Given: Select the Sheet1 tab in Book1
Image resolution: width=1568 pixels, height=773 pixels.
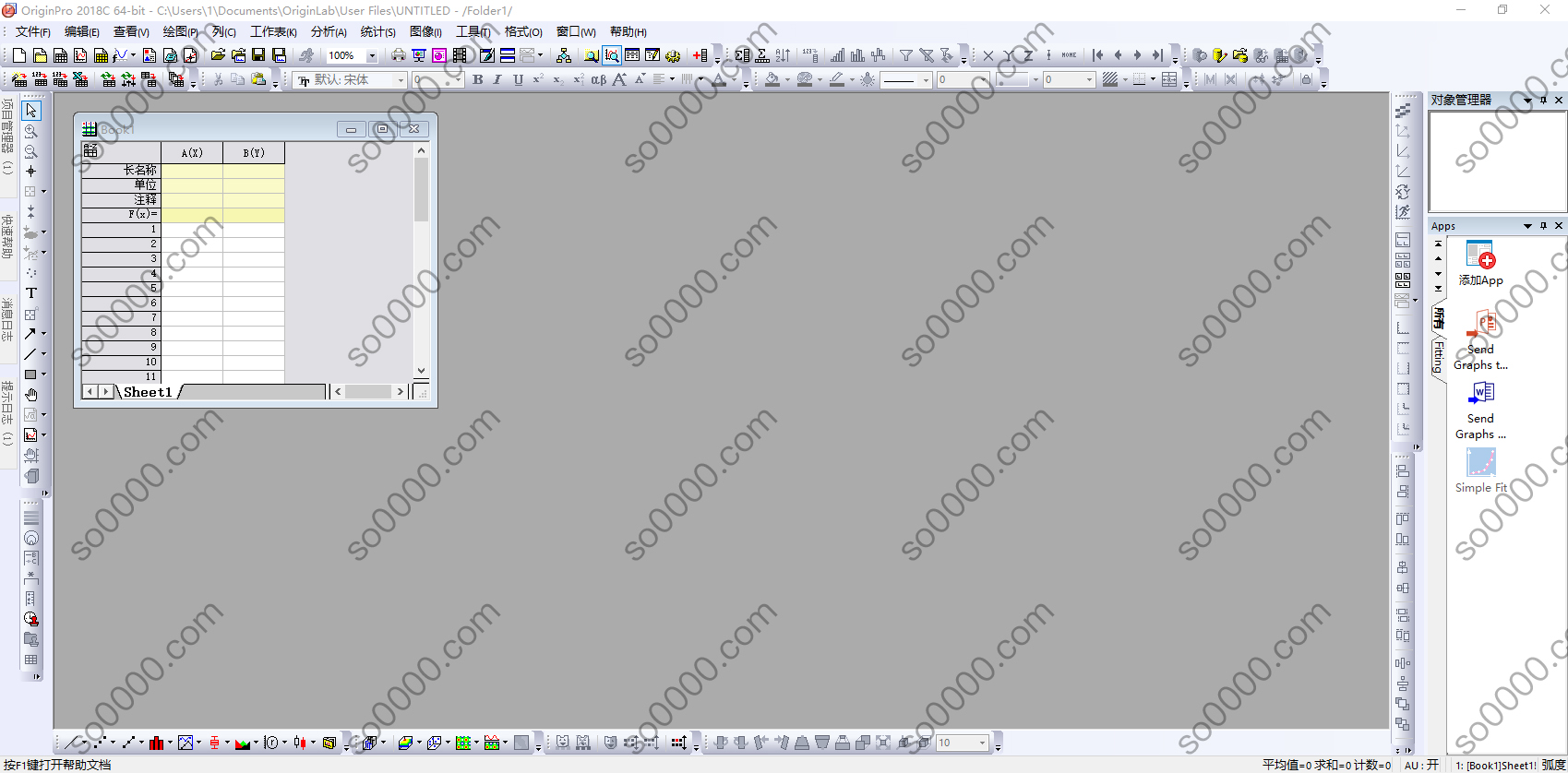Looking at the screenshot, I should point(148,392).
